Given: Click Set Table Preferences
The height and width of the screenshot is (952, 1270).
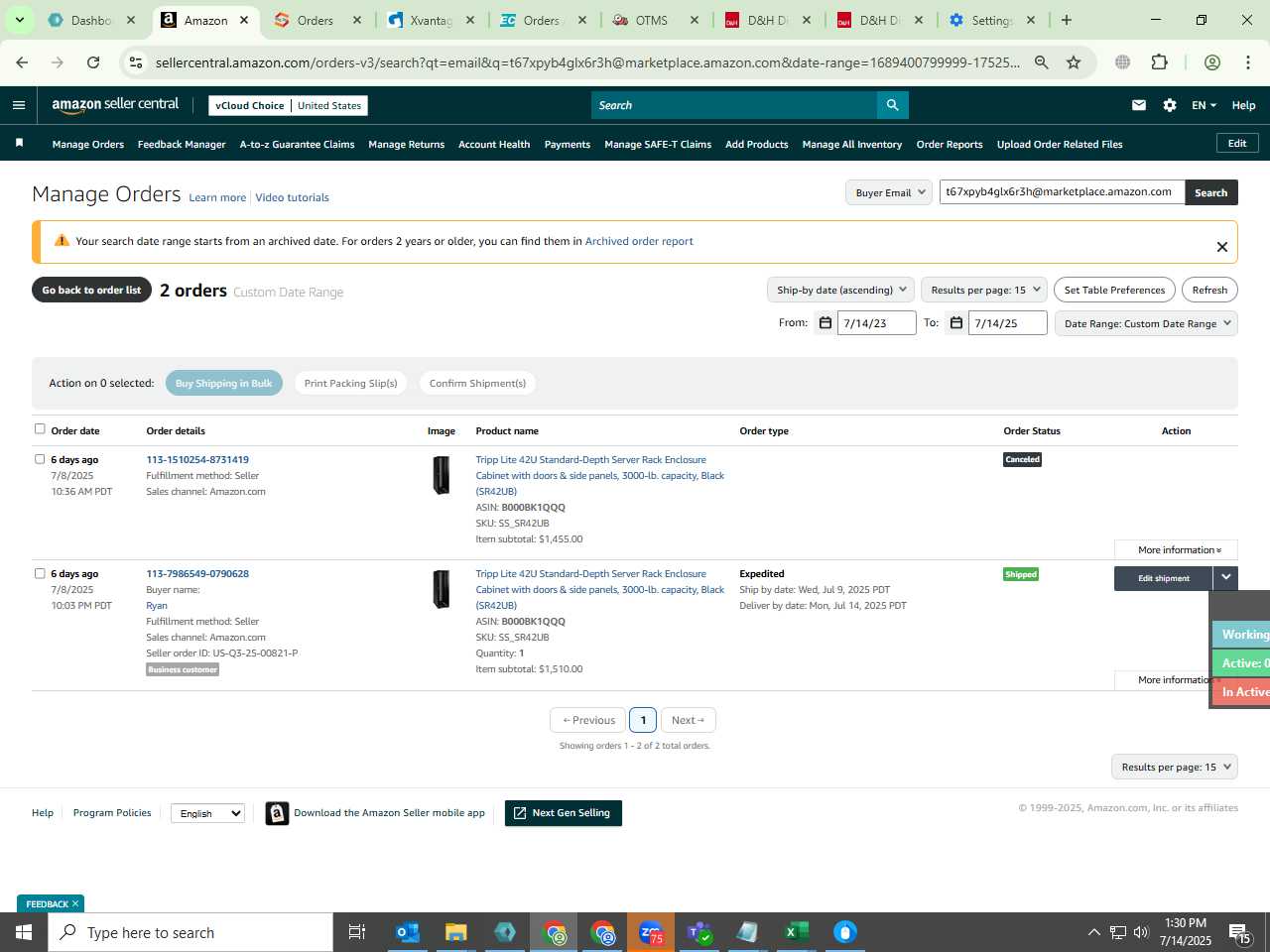Looking at the screenshot, I should pyautogui.click(x=1114, y=290).
